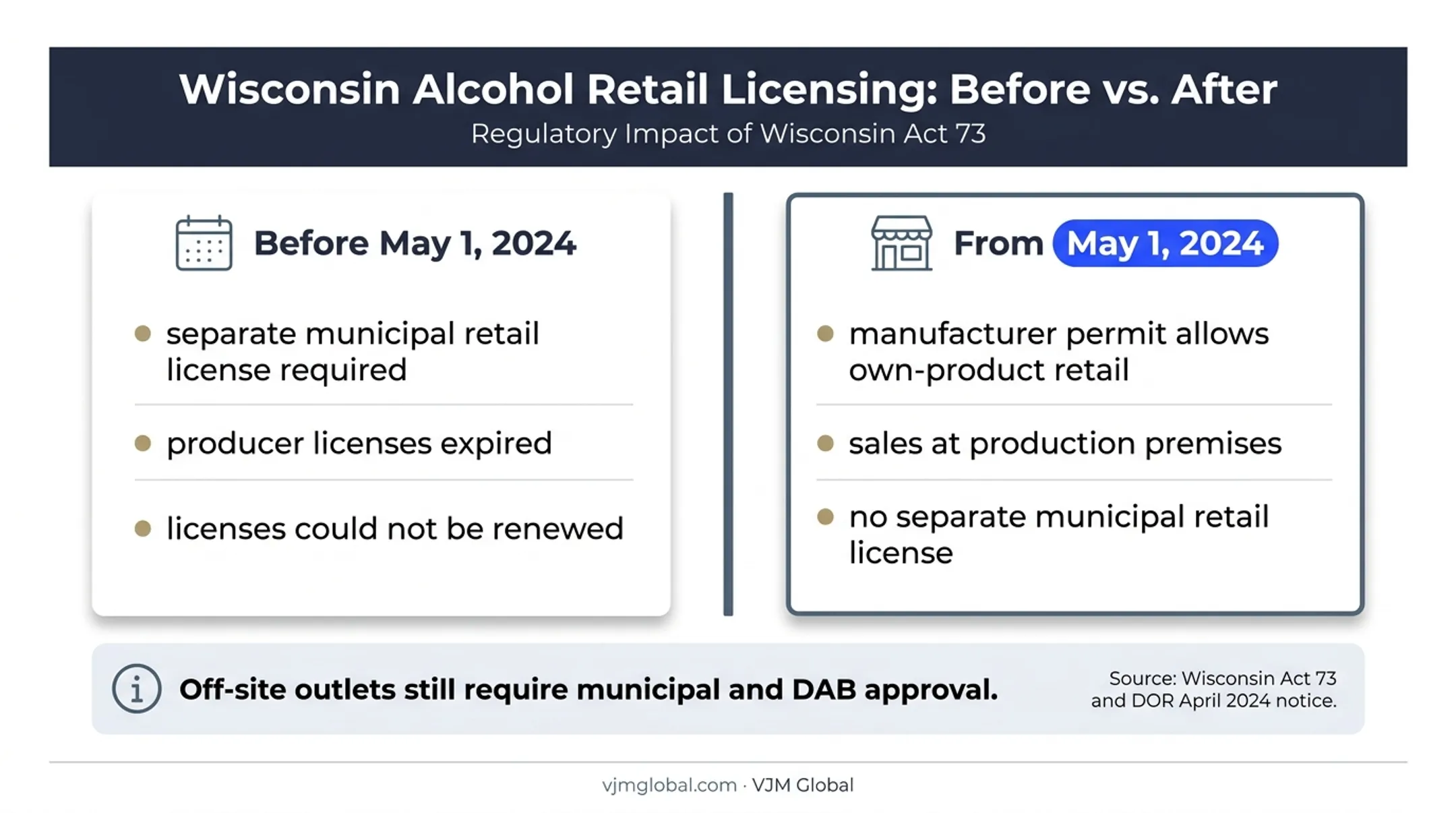This screenshot has width=1456, height=813.
Task: Select the text separate municipal retail license required
Action: 353,352
